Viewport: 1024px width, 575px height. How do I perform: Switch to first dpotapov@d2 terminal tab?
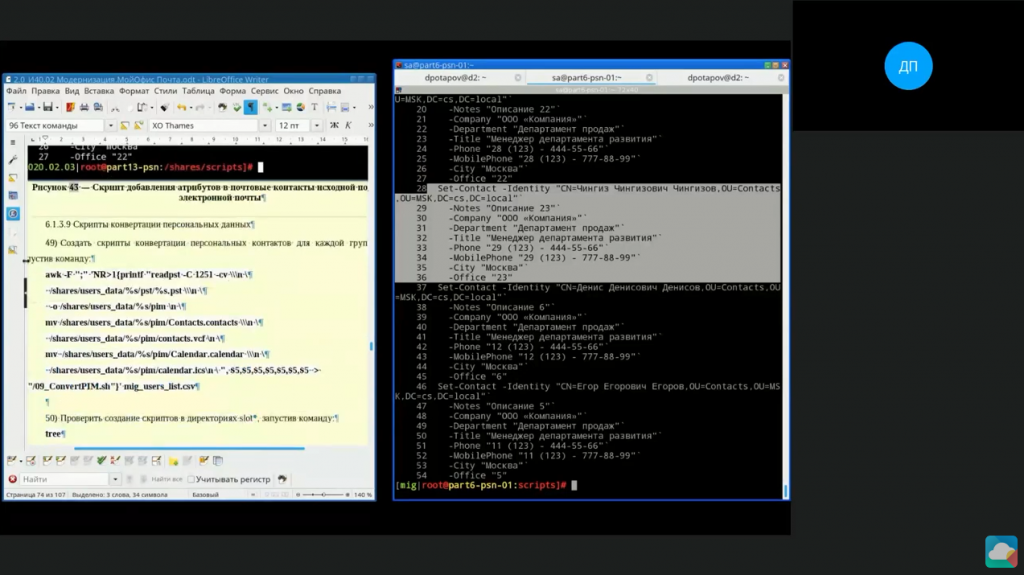tap(455, 78)
